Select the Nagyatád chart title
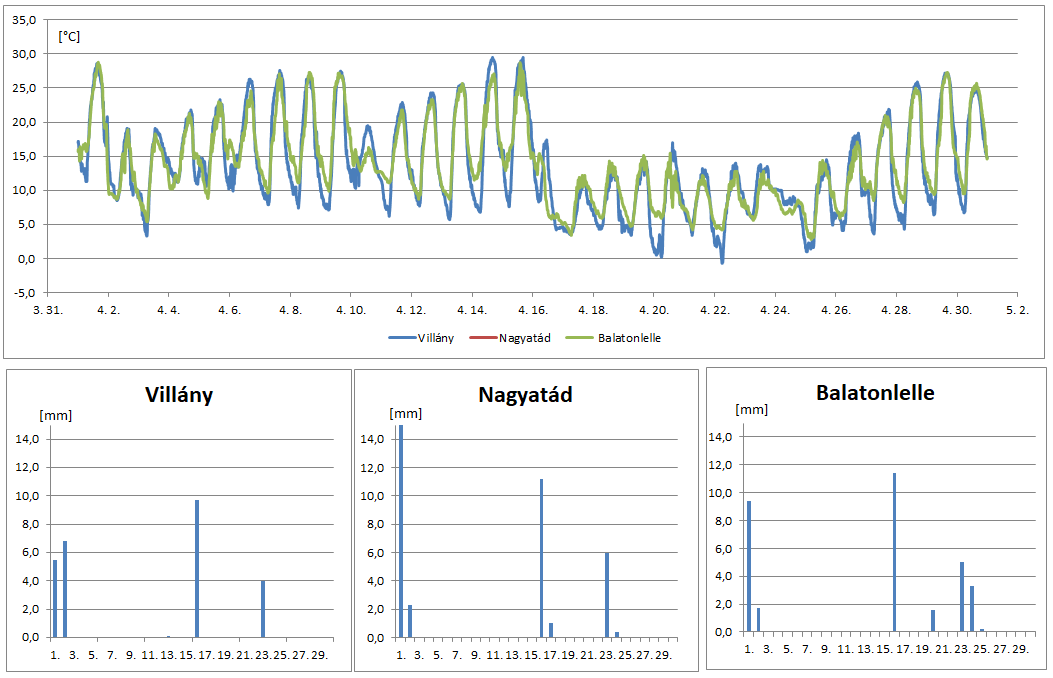The height and width of the screenshot is (678, 1053). [525, 394]
